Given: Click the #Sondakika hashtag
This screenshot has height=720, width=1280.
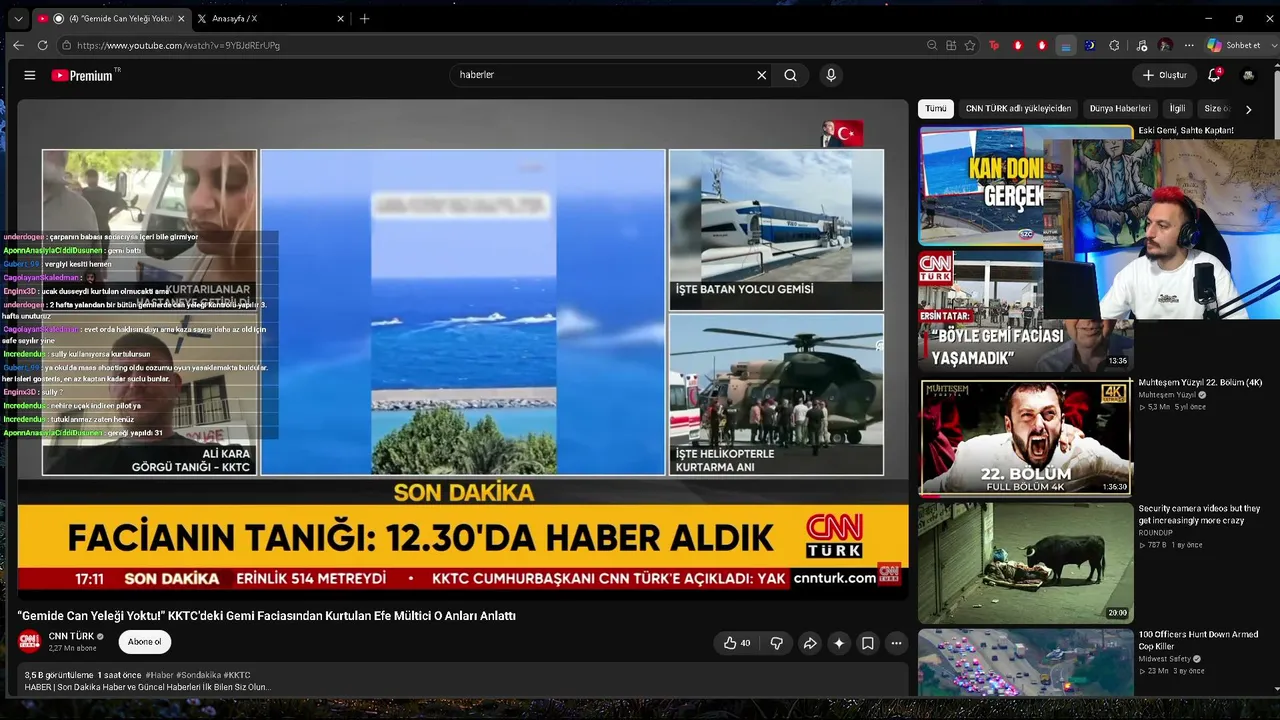Looking at the screenshot, I should click(x=198, y=675).
